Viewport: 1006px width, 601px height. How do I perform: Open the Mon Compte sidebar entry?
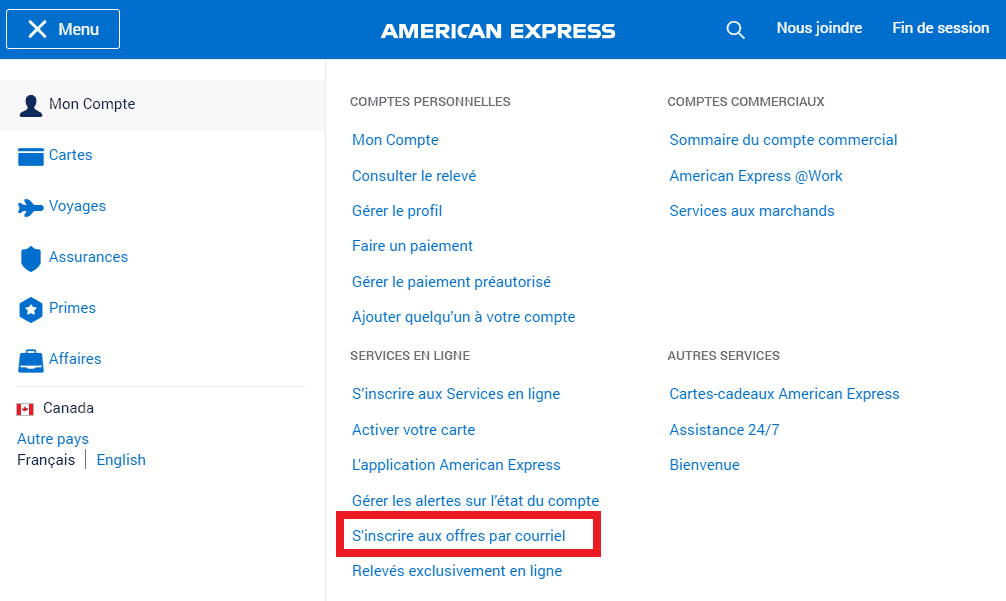(x=90, y=104)
